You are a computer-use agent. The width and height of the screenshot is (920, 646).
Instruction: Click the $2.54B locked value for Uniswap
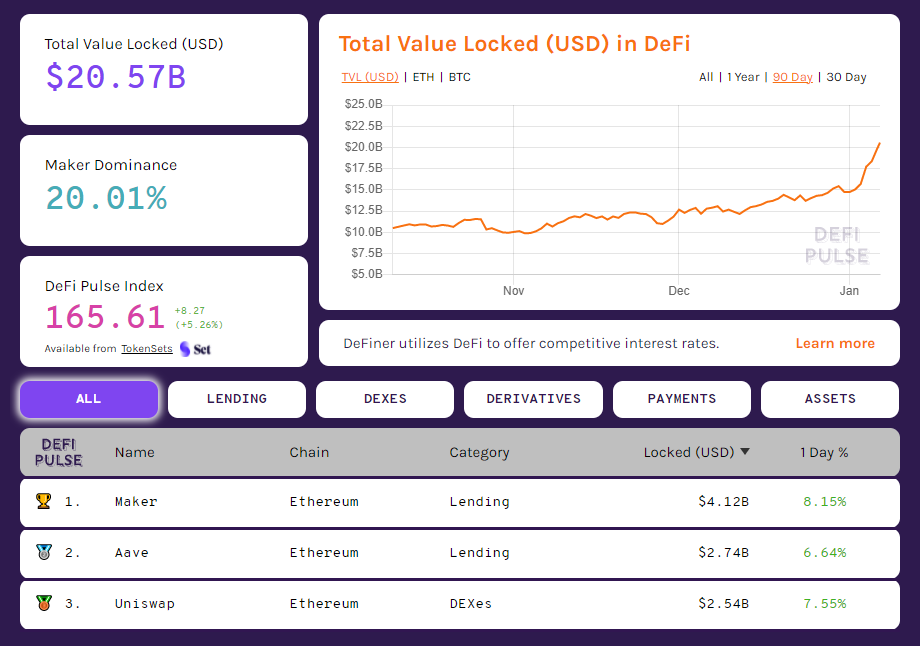723,604
